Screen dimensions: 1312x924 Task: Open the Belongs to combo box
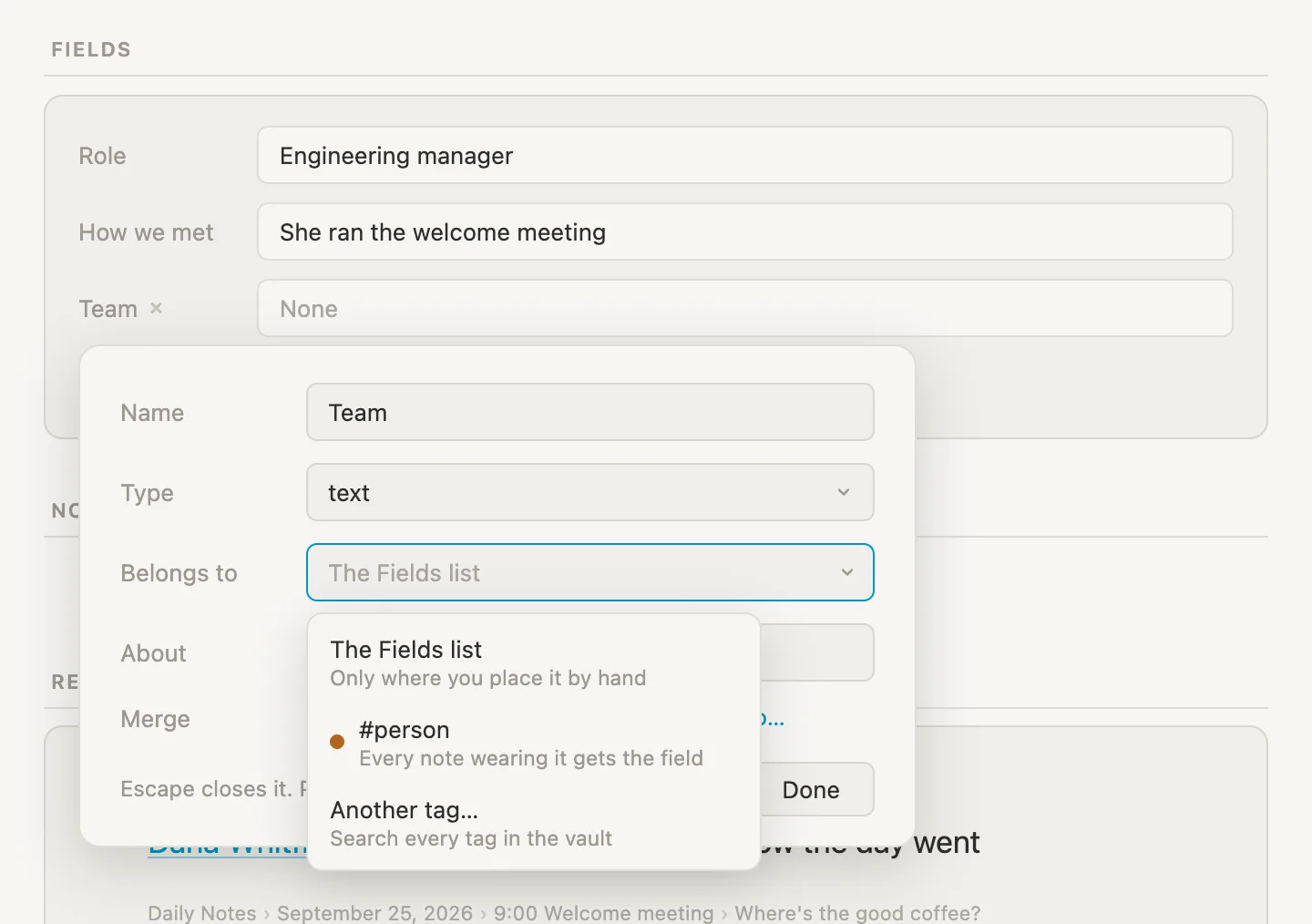(589, 572)
